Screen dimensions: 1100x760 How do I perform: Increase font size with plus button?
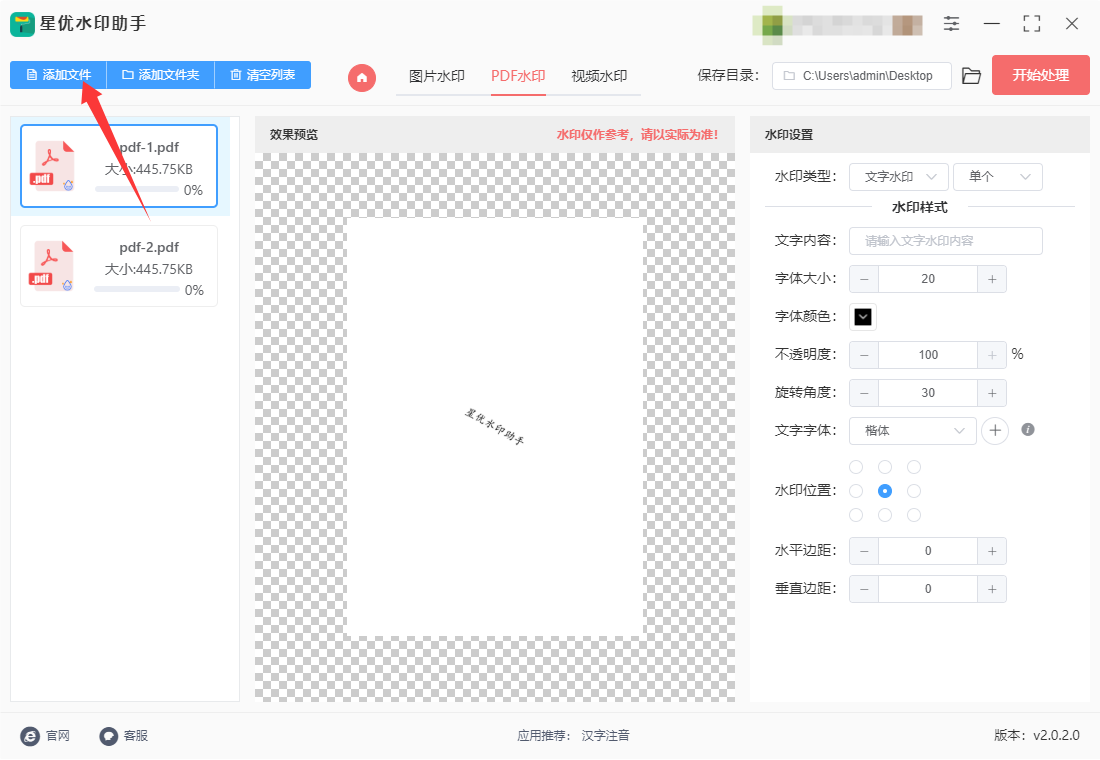pos(992,279)
